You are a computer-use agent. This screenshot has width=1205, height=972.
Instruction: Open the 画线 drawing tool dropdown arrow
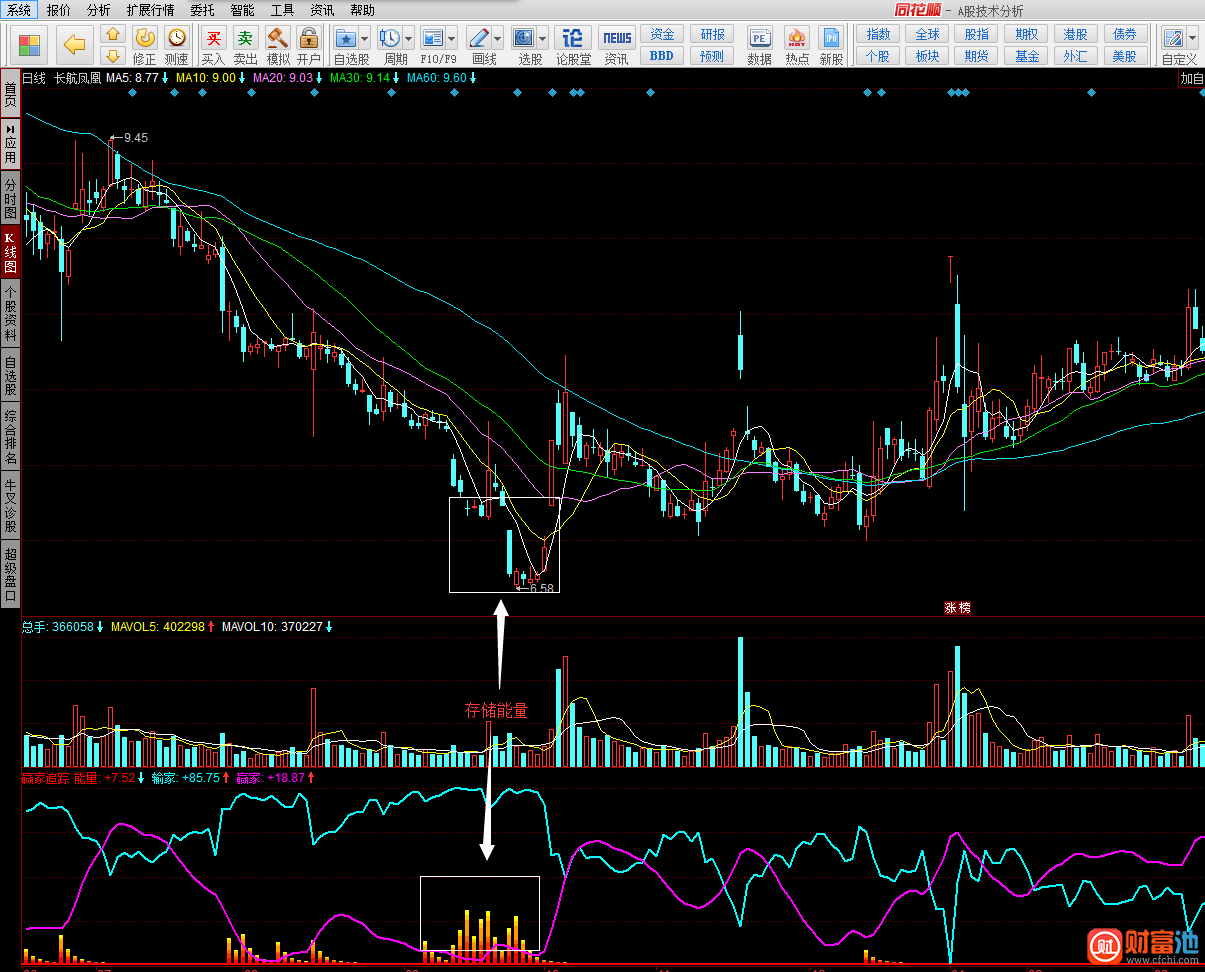click(497, 39)
